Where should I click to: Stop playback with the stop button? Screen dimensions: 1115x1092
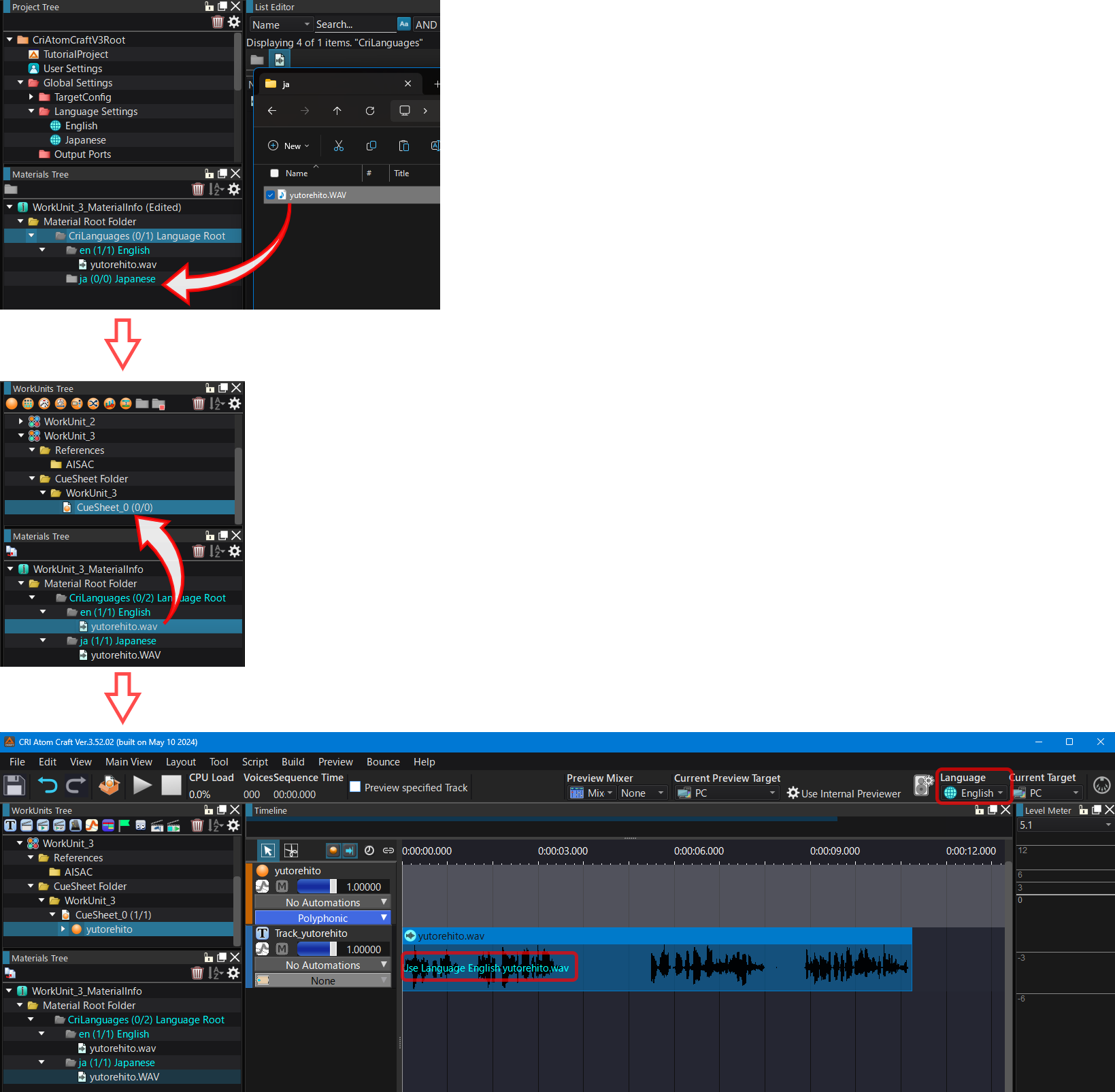click(x=171, y=786)
